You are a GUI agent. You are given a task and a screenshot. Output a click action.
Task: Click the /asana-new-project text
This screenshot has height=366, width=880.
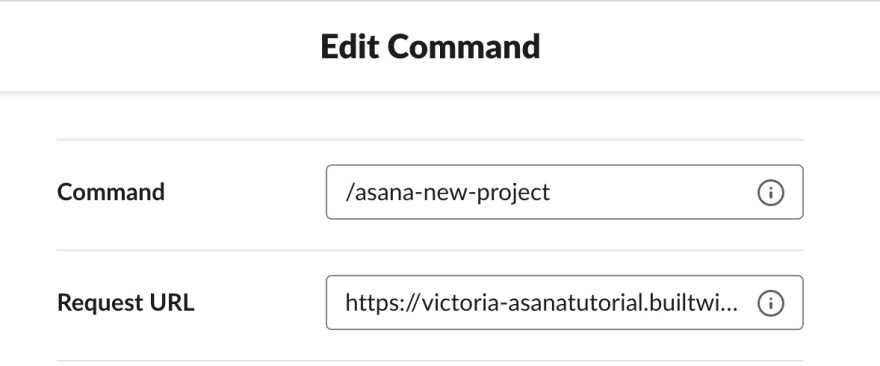point(448,193)
